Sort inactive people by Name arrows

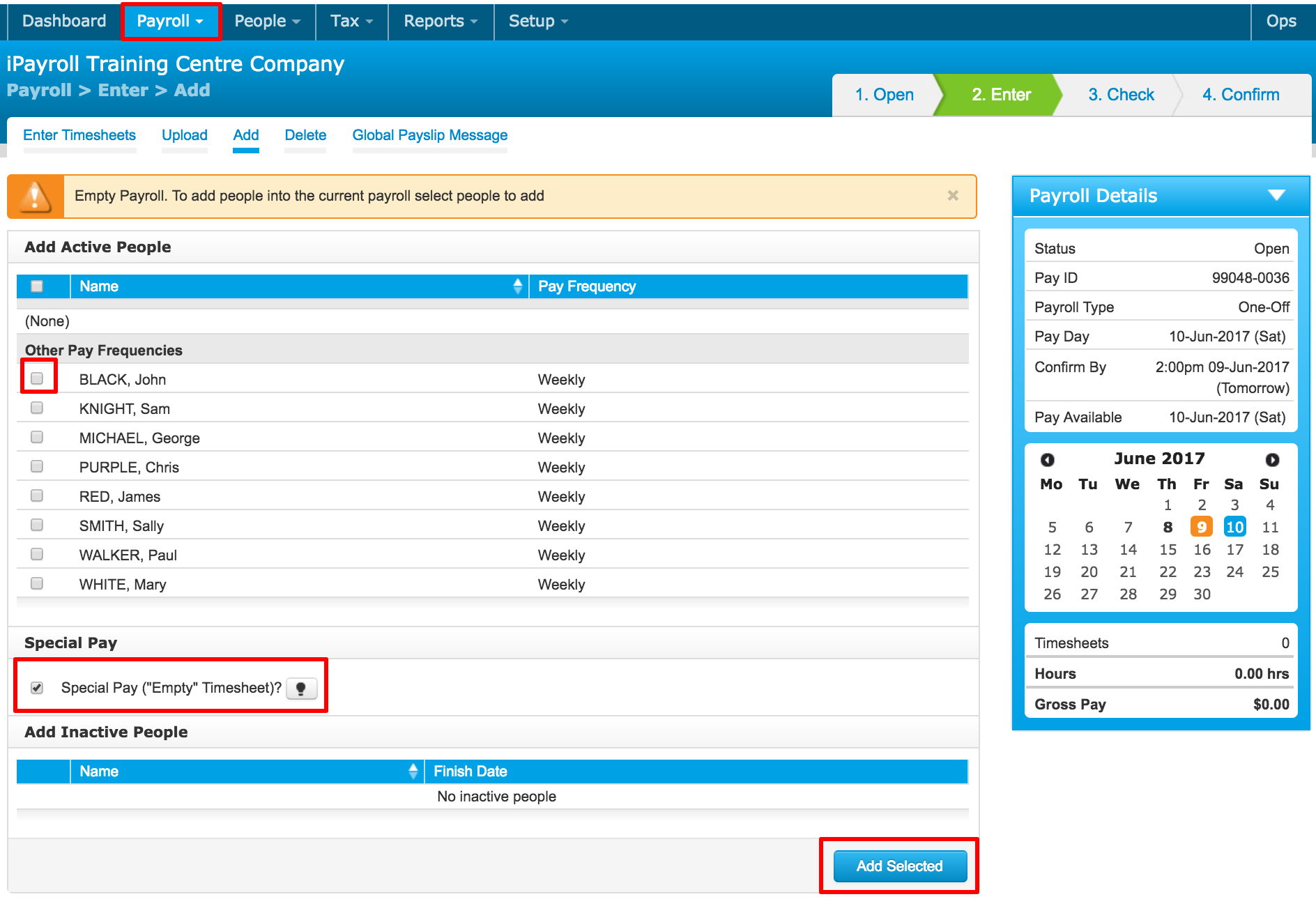click(x=413, y=771)
